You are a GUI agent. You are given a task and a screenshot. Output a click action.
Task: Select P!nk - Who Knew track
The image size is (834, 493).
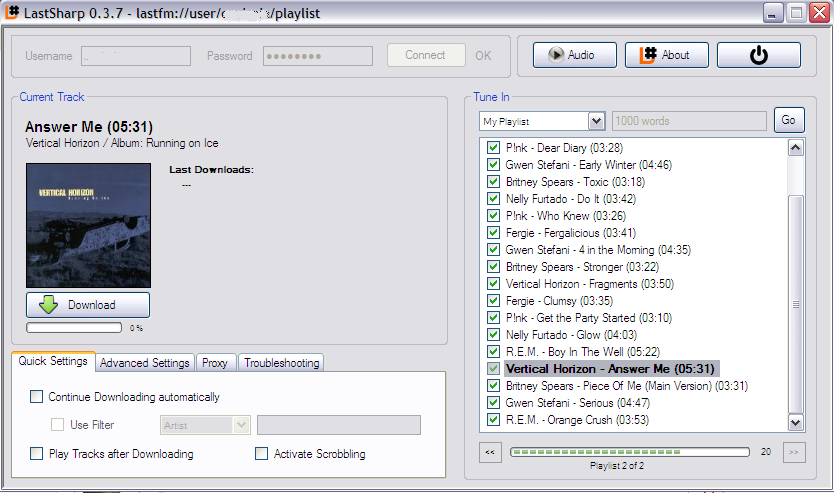click(565, 215)
